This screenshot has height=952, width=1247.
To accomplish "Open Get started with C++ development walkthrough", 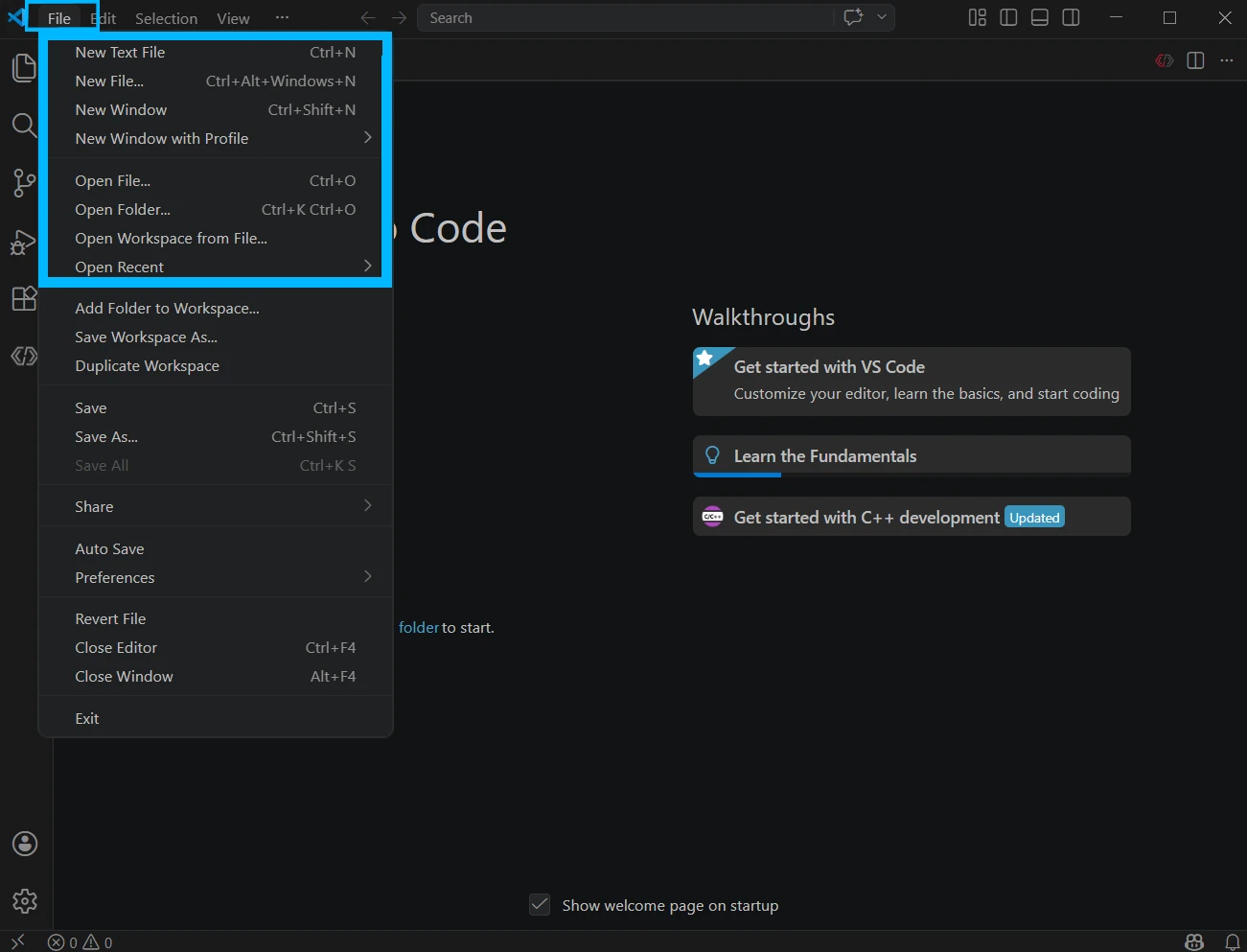I will pyautogui.click(x=912, y=517).
